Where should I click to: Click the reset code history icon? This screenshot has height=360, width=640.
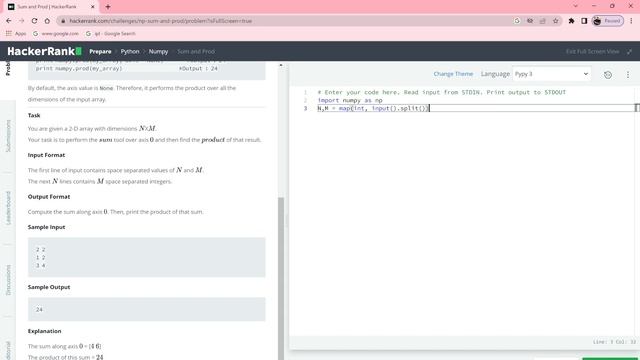click(x=608, y=74)
